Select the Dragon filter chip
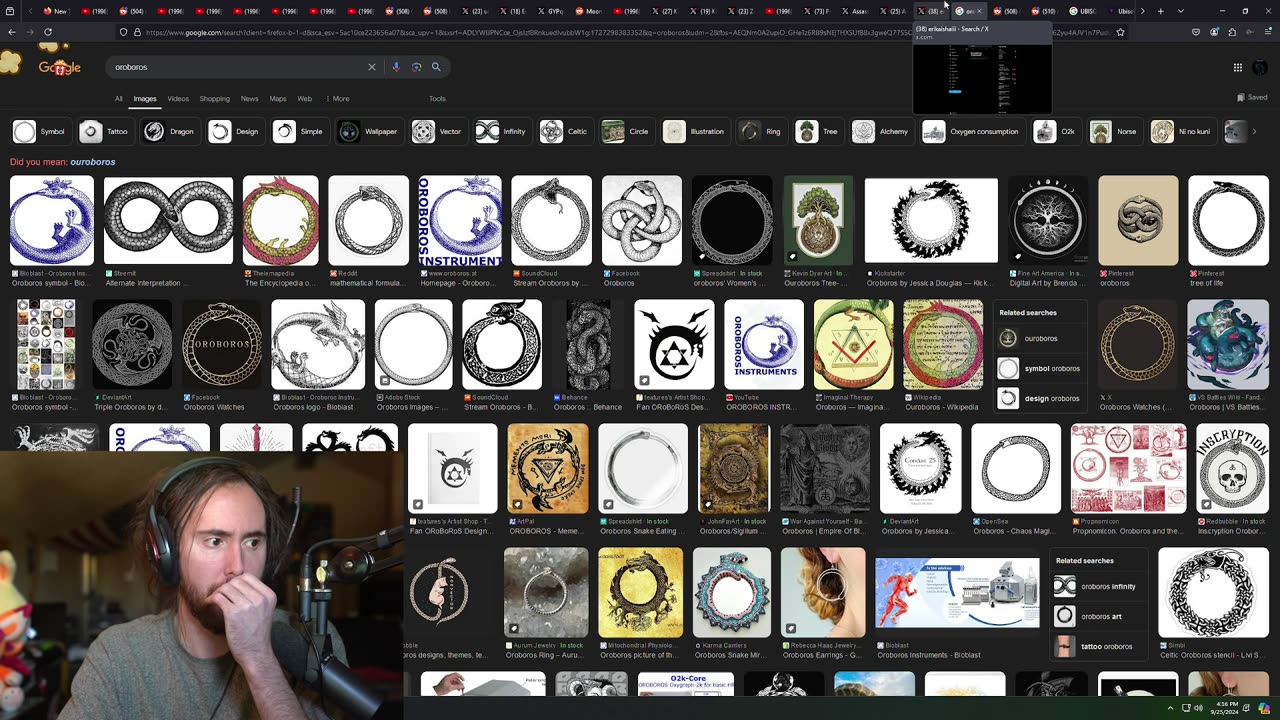This screenshot has height=720, width=1280. point(168,131)
